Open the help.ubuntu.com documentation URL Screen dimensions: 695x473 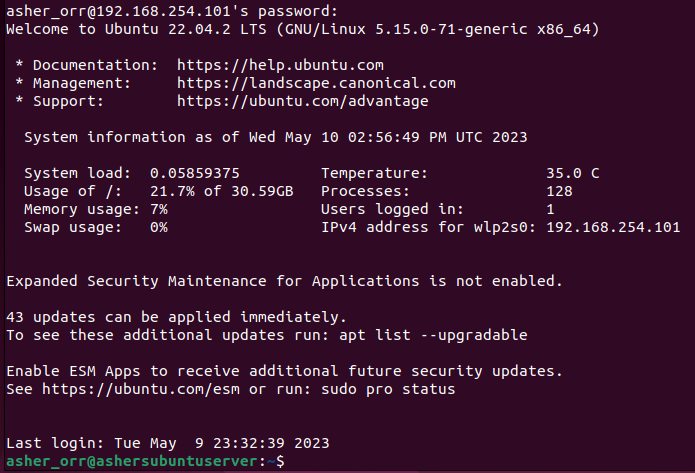point(280,65)
